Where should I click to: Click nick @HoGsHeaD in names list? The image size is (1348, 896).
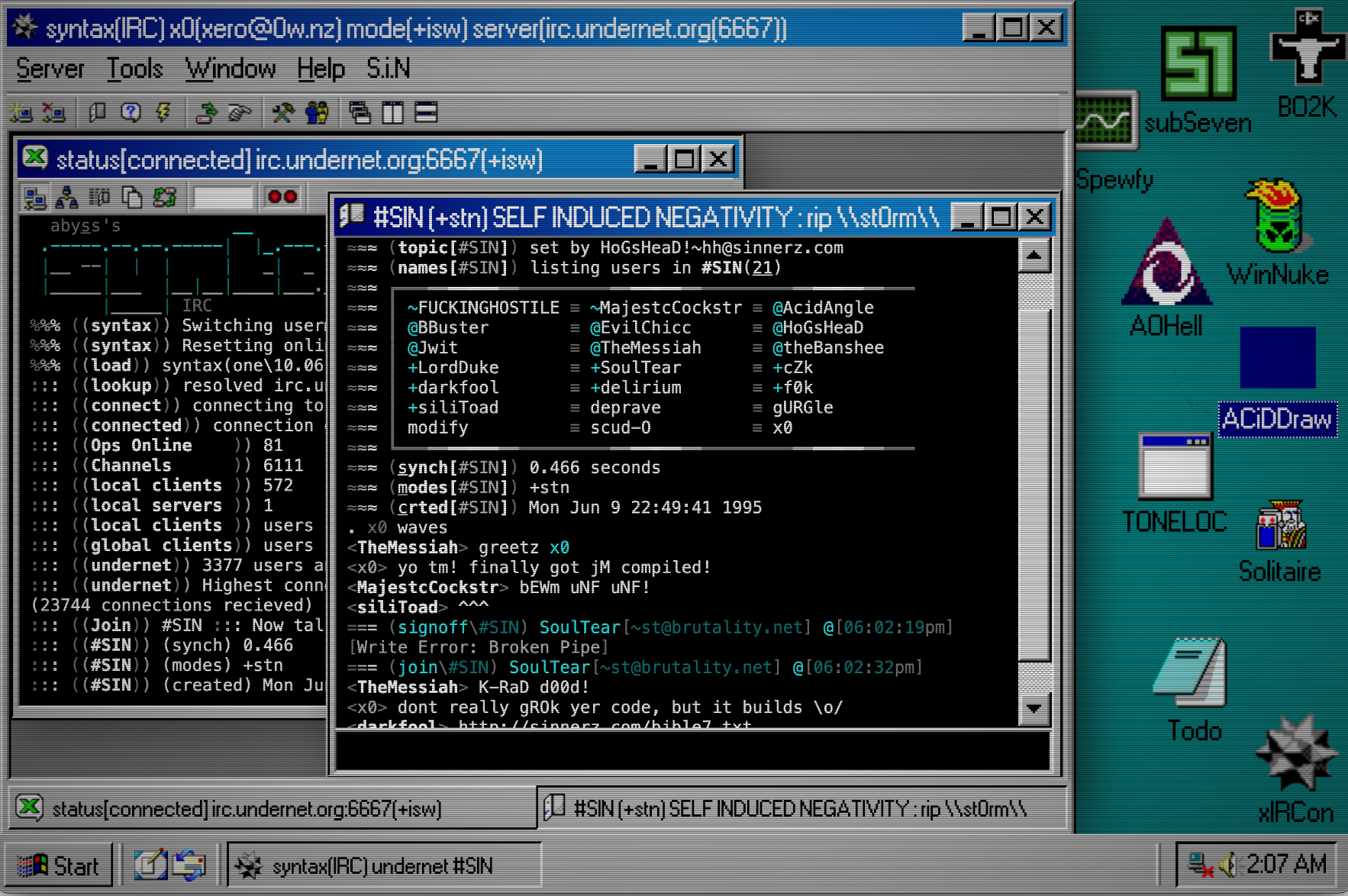click(x=818, y=327)
